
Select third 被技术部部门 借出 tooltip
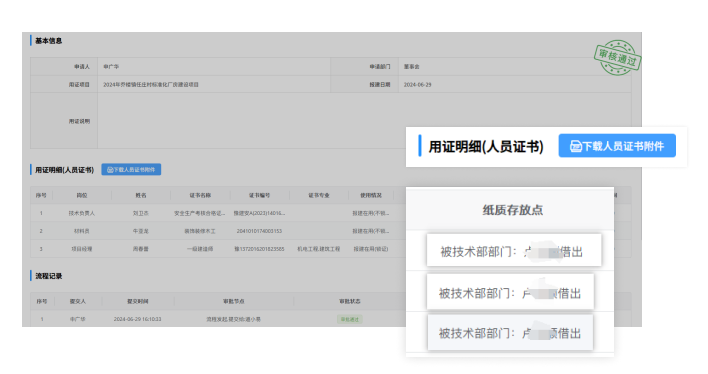[x=510, y=333]
